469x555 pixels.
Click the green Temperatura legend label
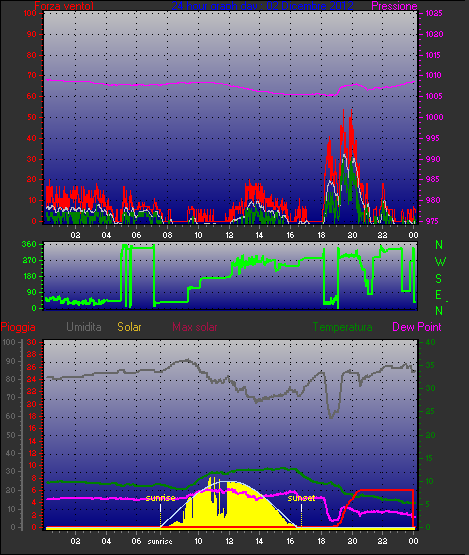pos(342,327)
